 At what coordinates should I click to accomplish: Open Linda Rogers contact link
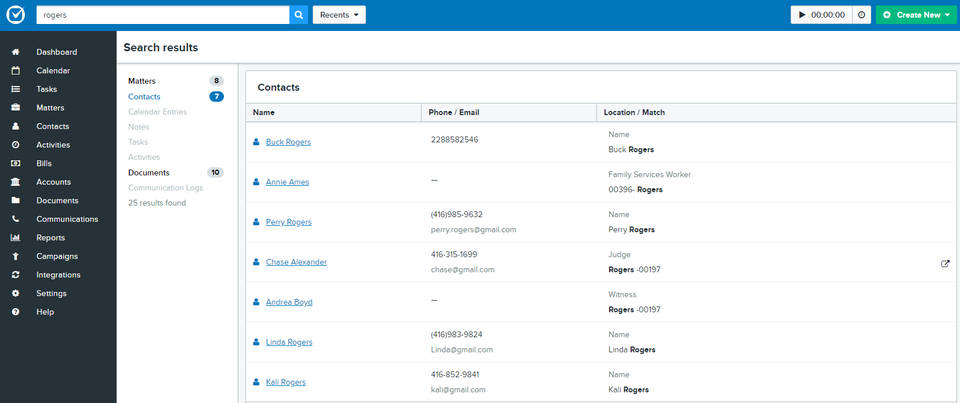click(289, 342)
